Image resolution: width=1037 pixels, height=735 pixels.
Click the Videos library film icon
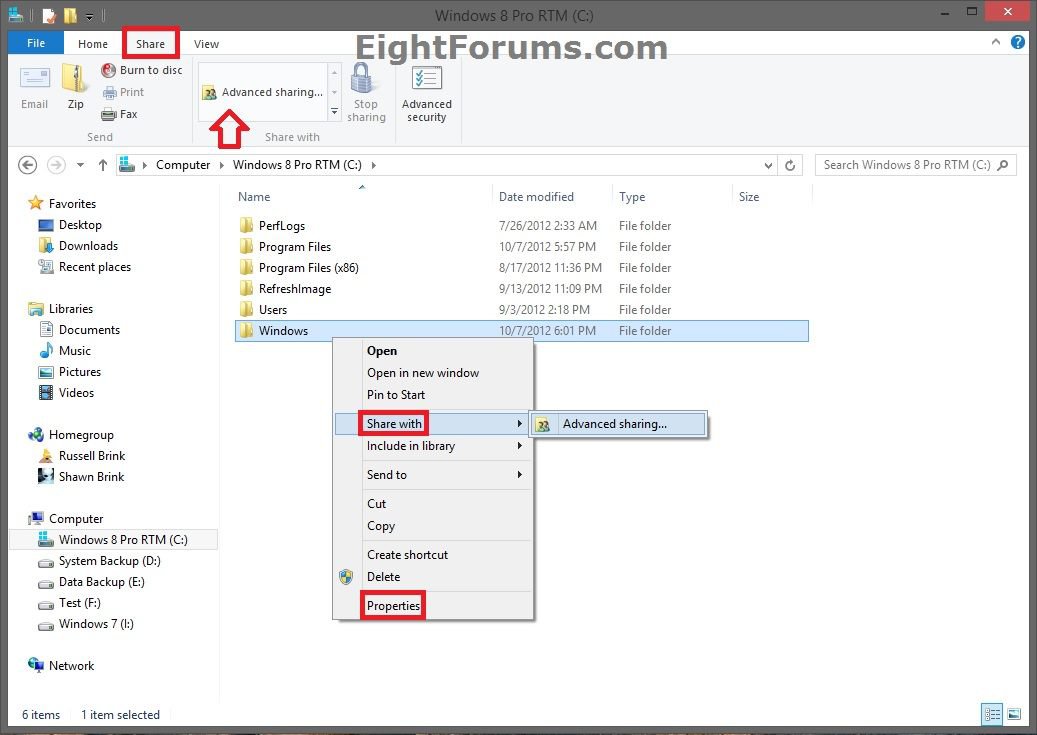46,393
